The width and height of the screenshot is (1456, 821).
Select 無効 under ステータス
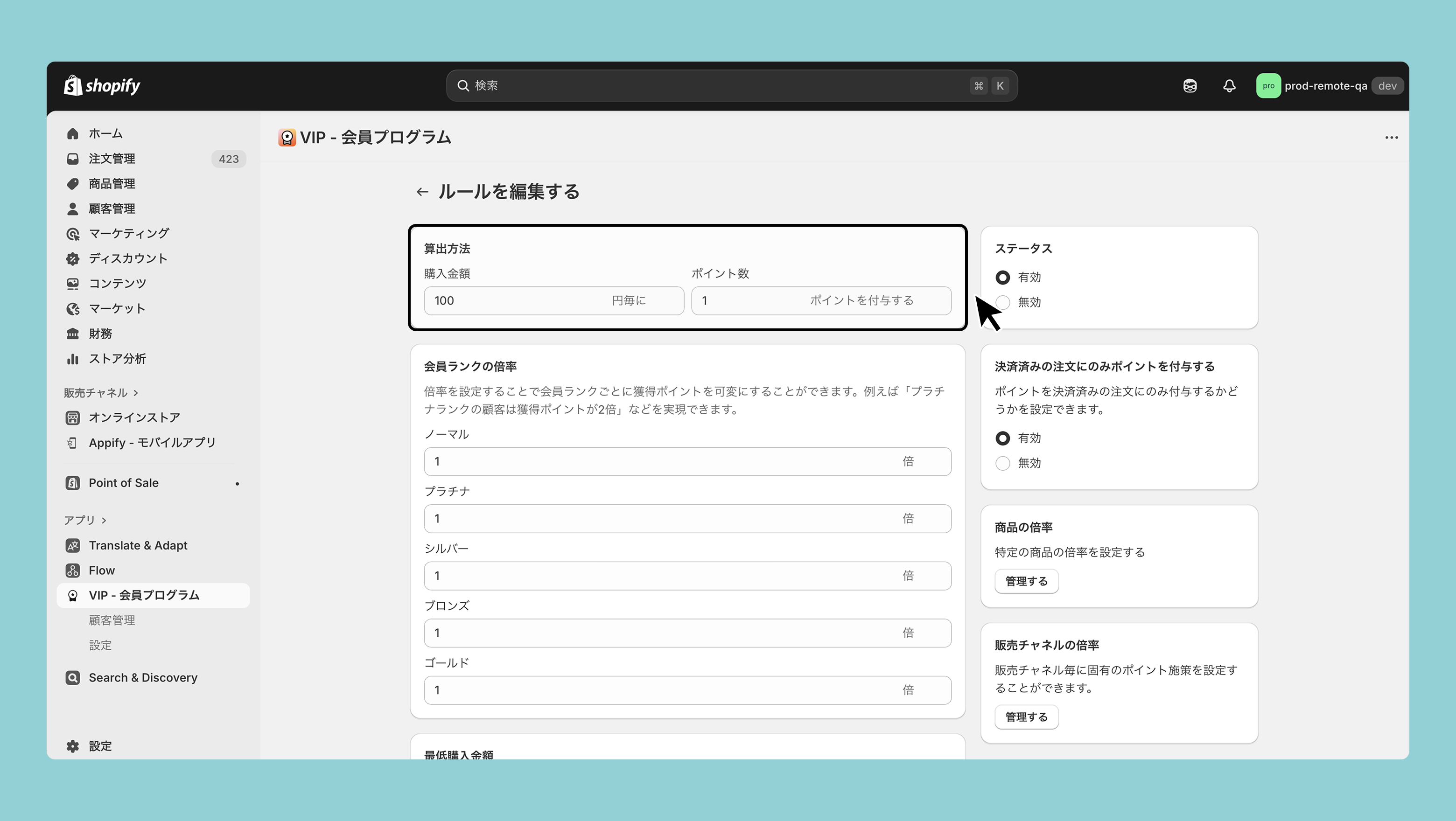pos(1003,302)
